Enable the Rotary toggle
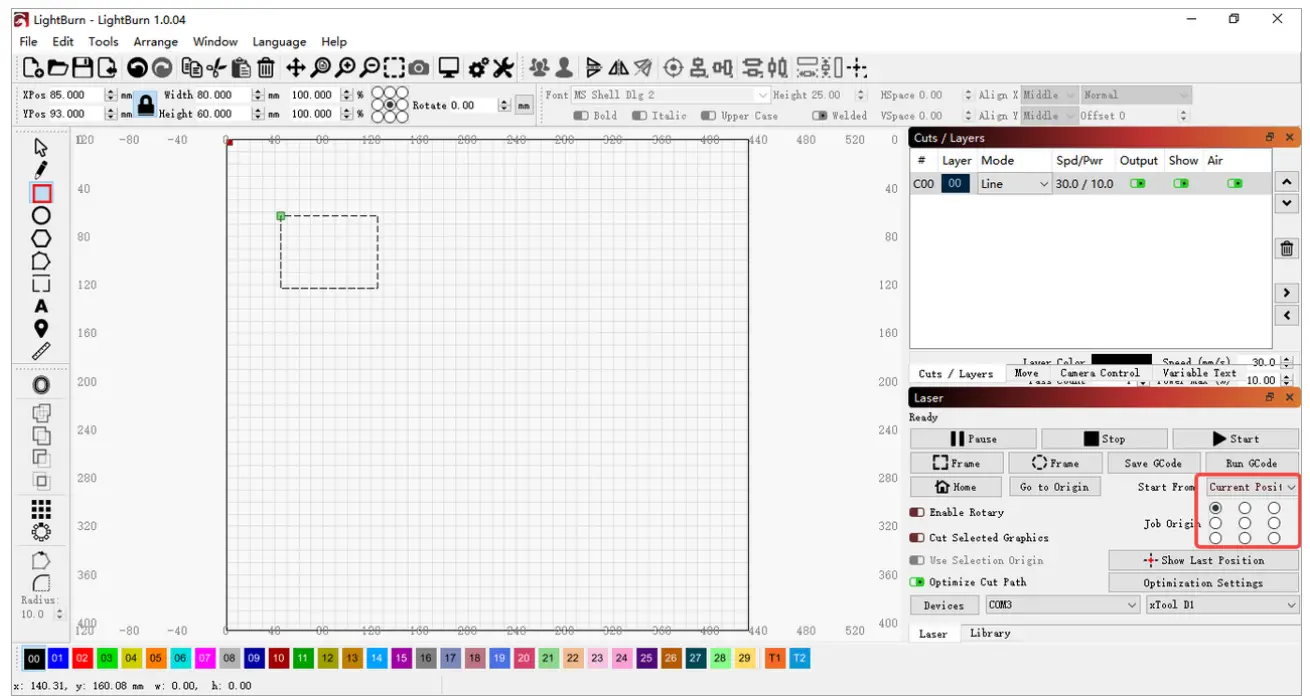This screenshot has width=1310, height=700. [917, 512]
